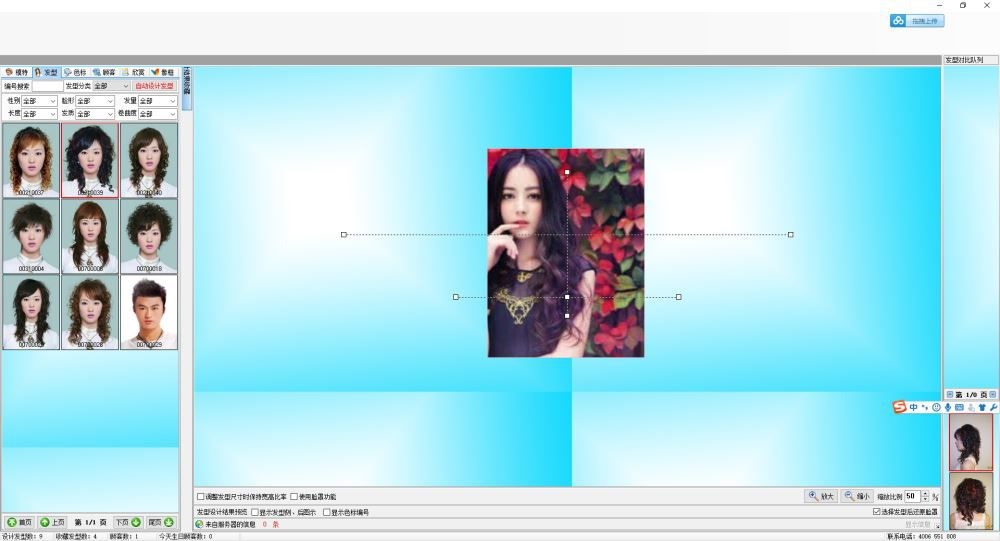Click the Sogou microphone voice input icon
The image size is (1000, 541).
point(948,407)
